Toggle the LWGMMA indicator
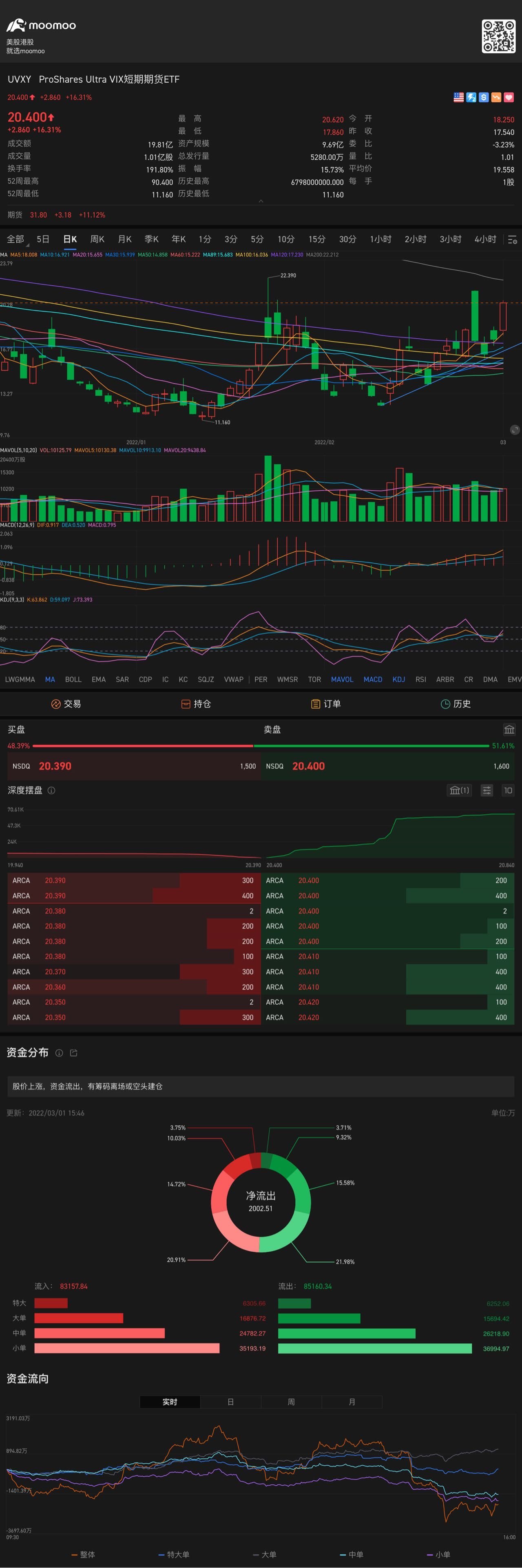 coord(20,679)
